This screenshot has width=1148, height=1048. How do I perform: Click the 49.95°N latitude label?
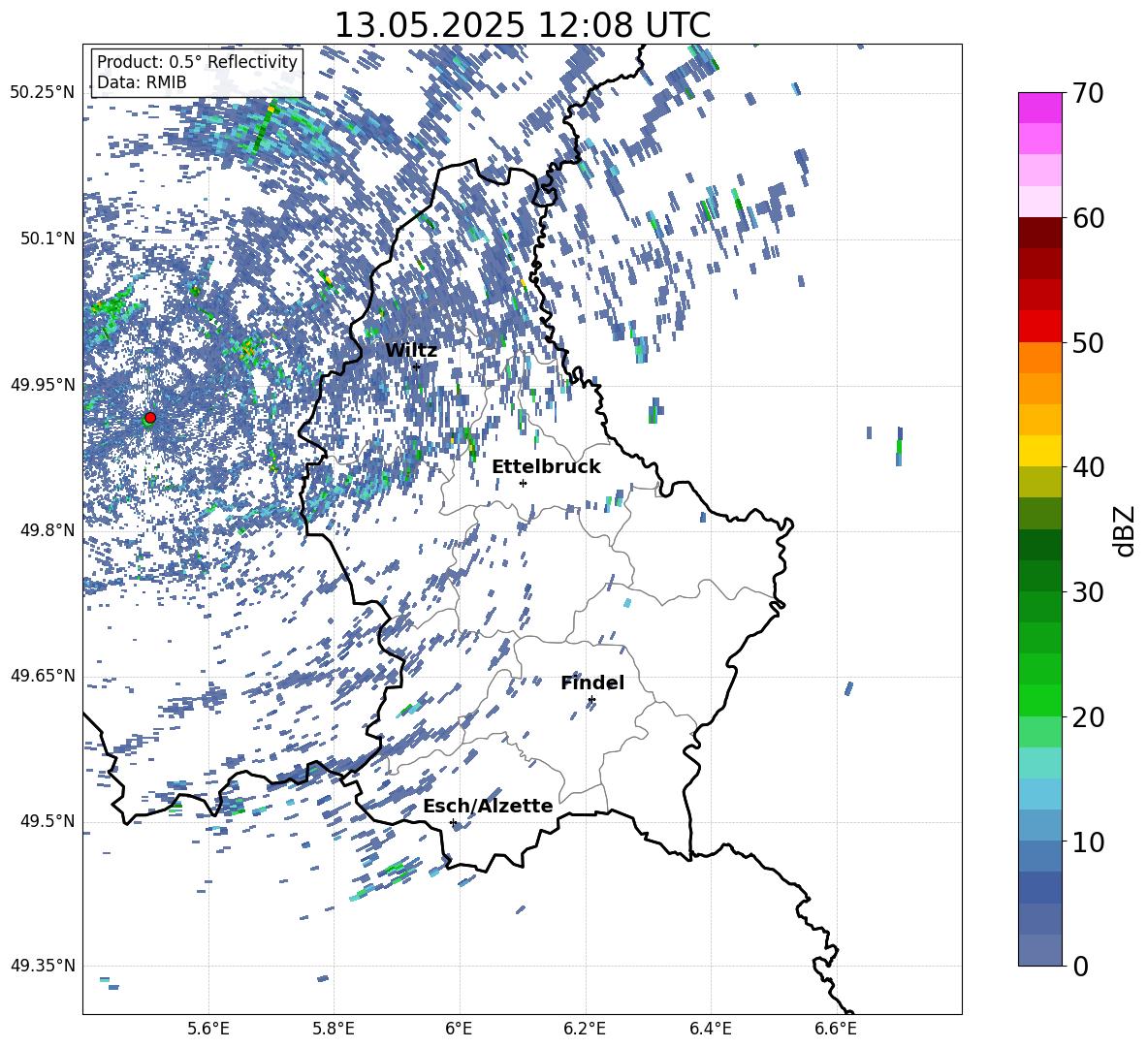tap(43, 385)
